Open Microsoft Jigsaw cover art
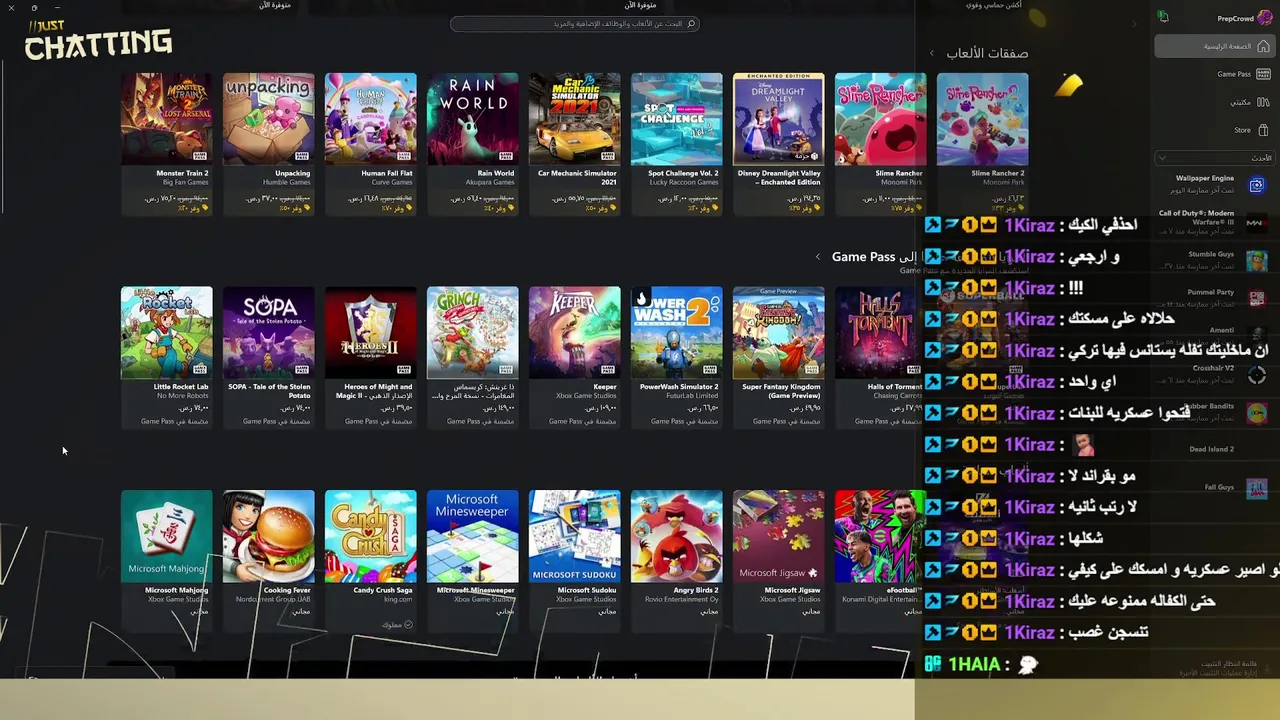This screenshot has width=1280, height=720. [779, 536]
